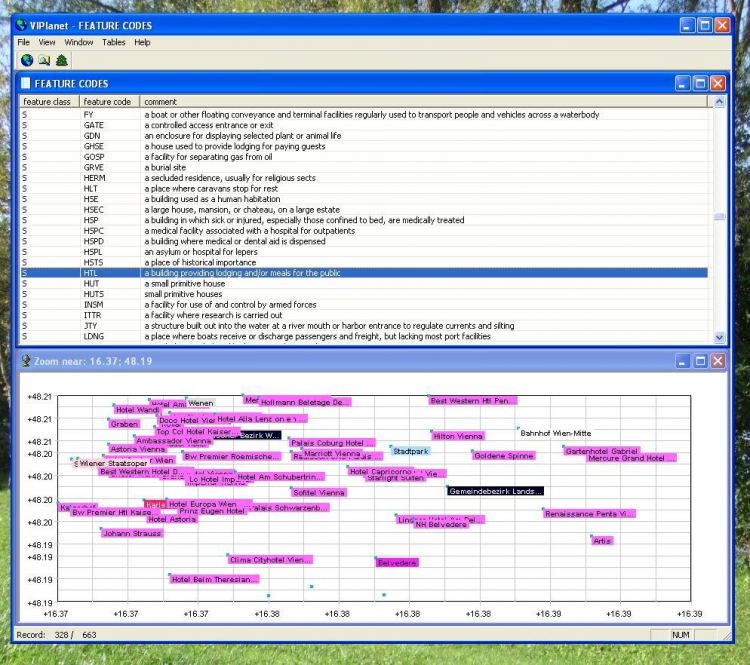The width and height of the screenshot is (750, 665).
Task: Click the Belvedere map label
Action: point(397,563)
